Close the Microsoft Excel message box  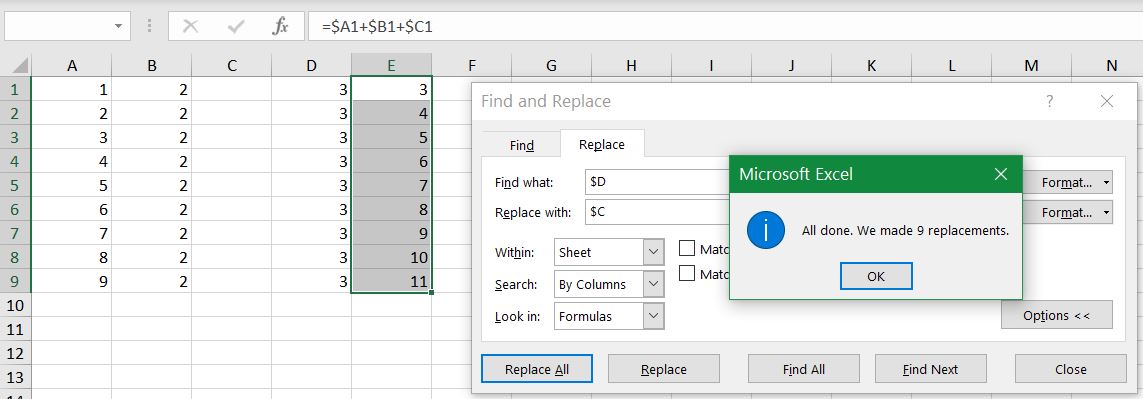[1001, 174]
